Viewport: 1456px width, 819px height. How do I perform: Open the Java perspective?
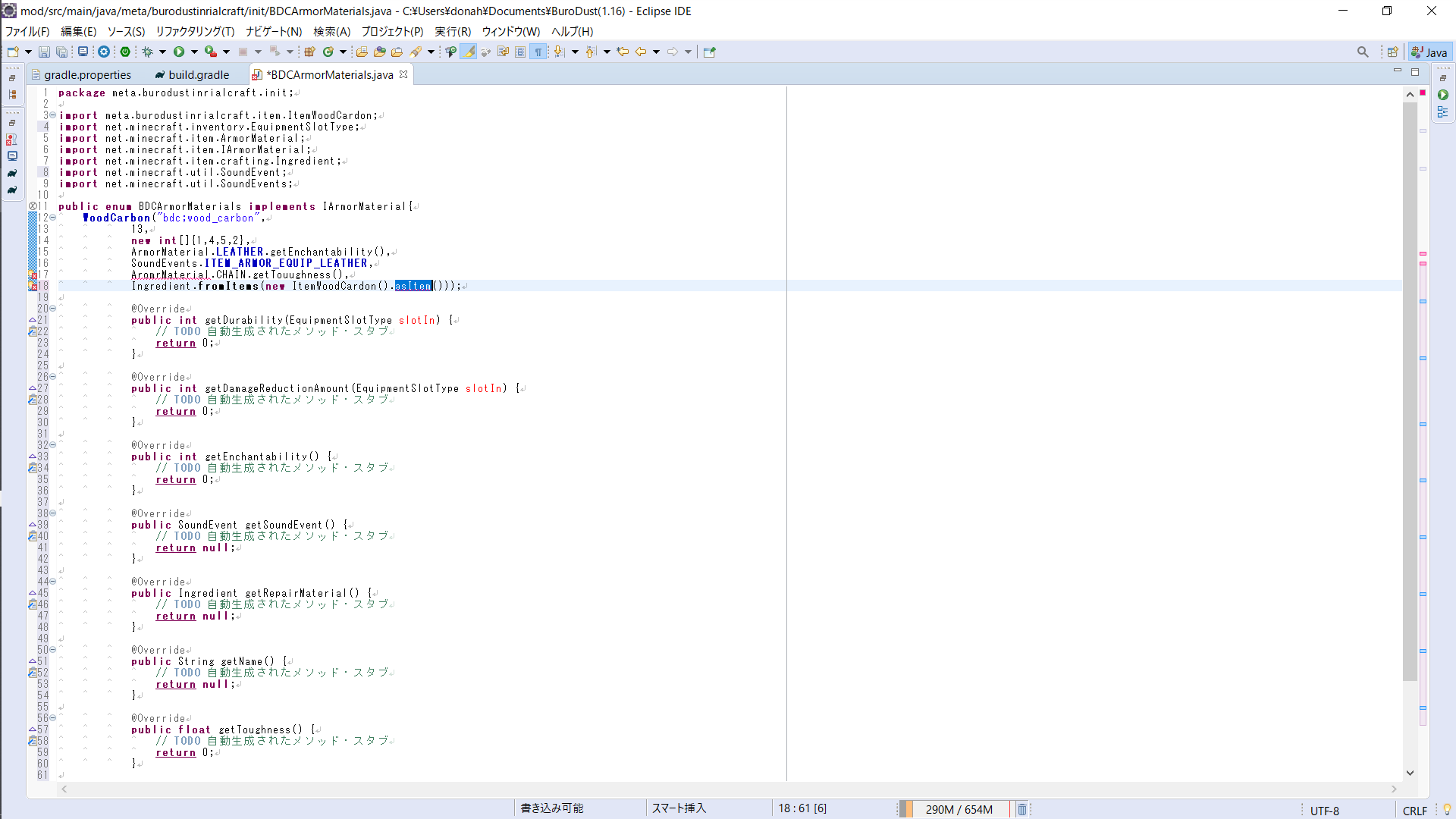(x=1429, y=52)
